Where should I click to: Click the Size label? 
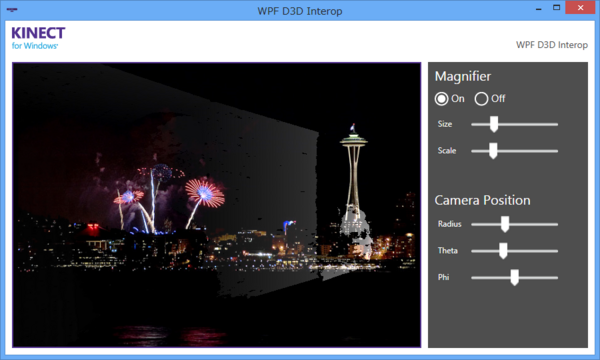pos(445,124)
